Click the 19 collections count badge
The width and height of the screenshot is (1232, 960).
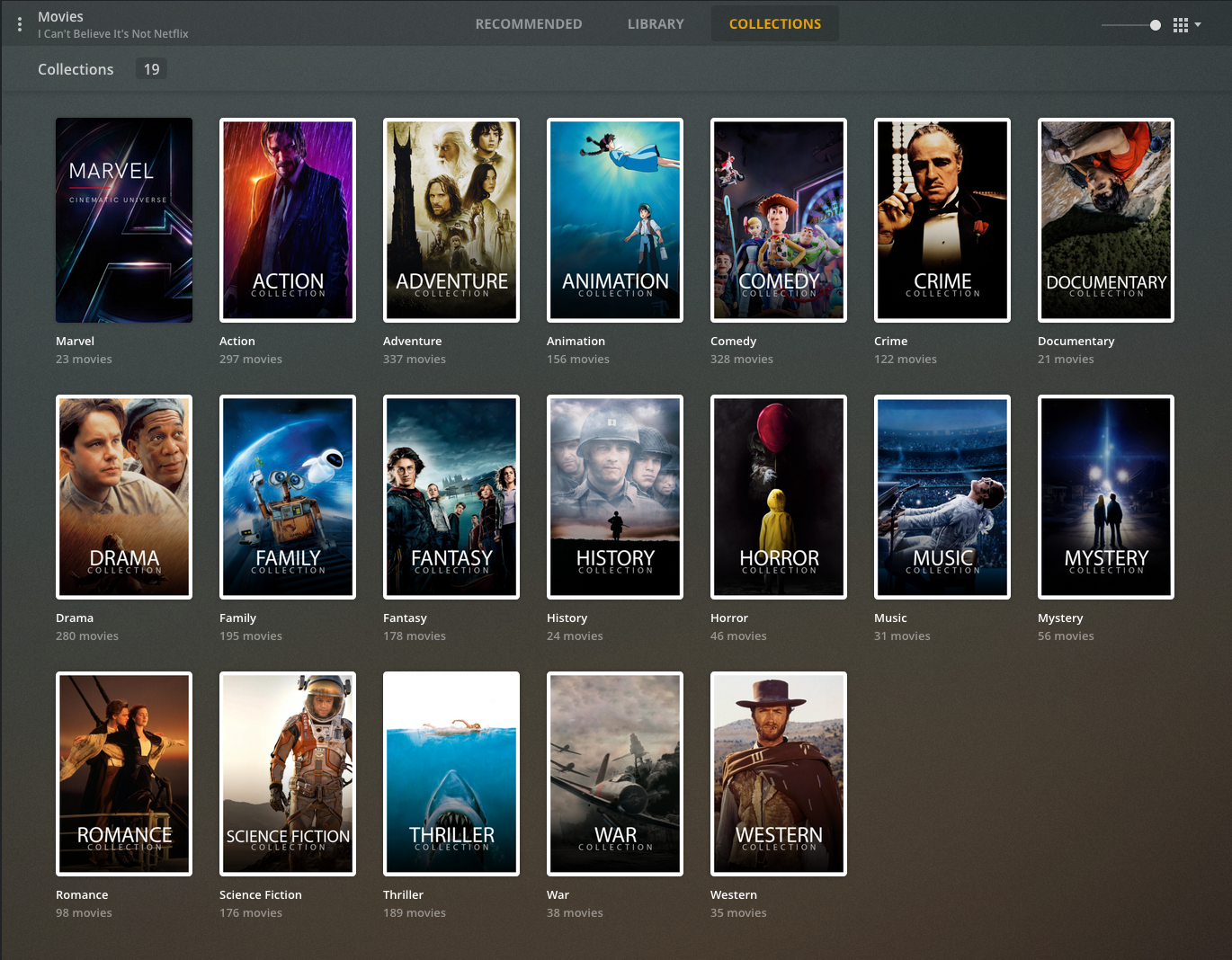151,69
